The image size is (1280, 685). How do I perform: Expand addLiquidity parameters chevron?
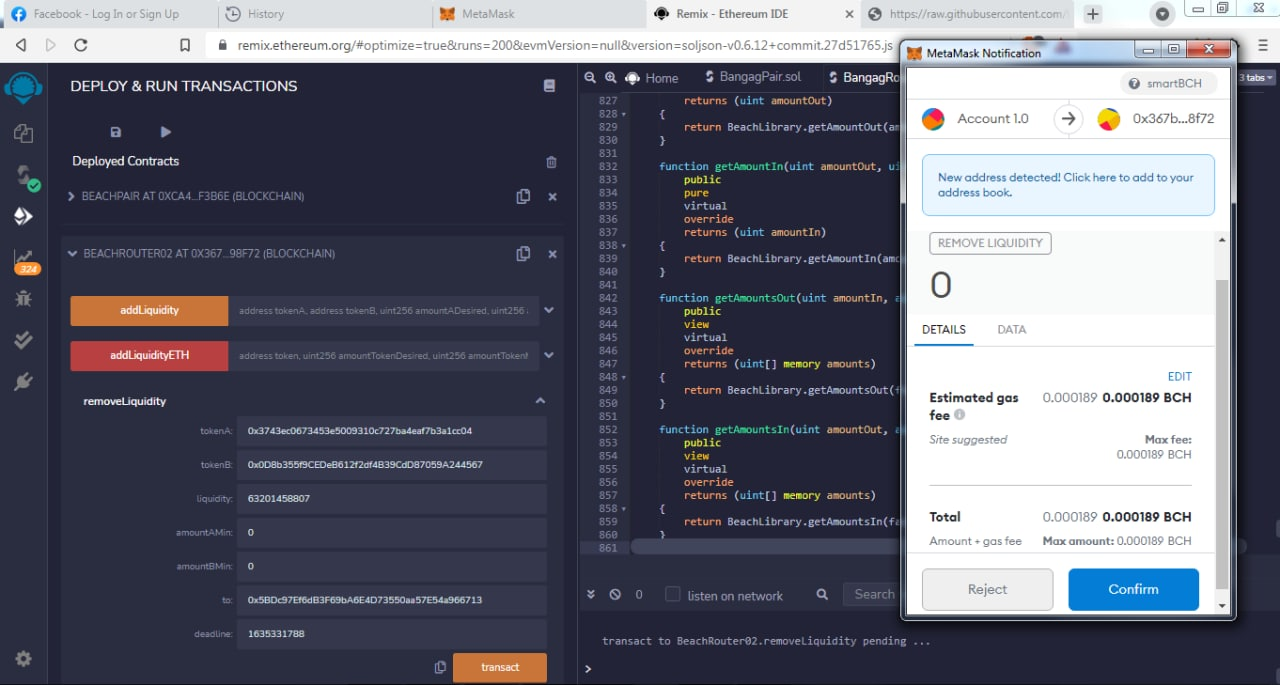(x=548, y=311)
